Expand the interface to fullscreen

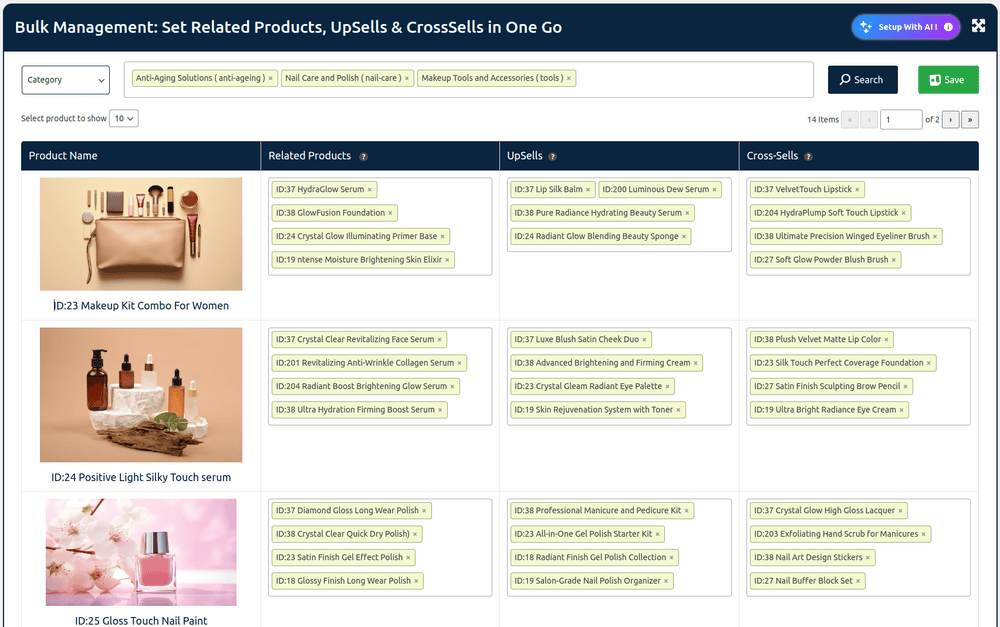coord(979,25)
